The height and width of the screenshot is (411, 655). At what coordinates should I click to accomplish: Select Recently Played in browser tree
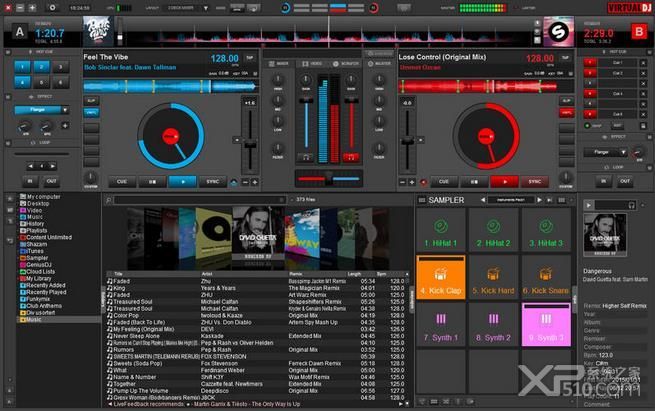[x=46, y=292]
